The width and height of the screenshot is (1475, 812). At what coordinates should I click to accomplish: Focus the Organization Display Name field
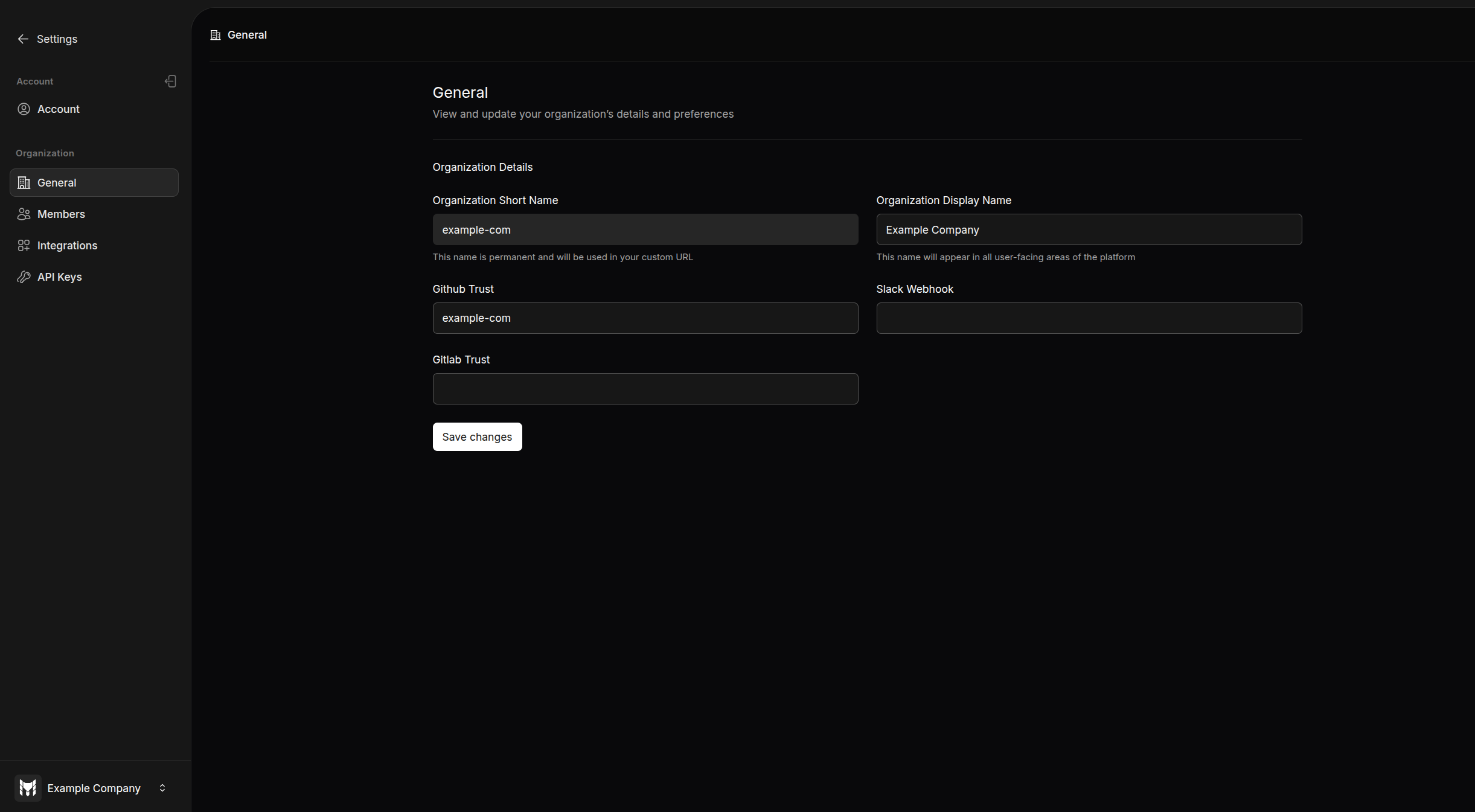coord(1088,229)
